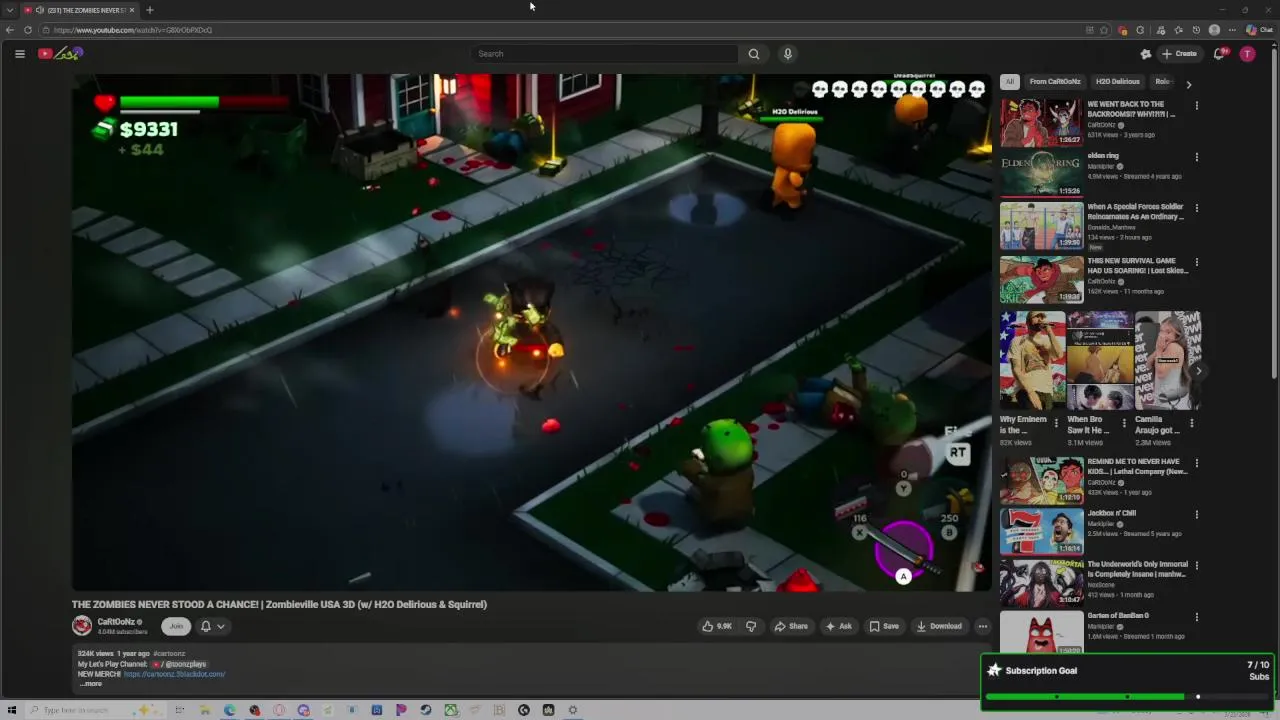The height and width of the screenshot is (720, 1280).
Task: Select the From CaRtOoNz chip
Action: coord(1055,82)
